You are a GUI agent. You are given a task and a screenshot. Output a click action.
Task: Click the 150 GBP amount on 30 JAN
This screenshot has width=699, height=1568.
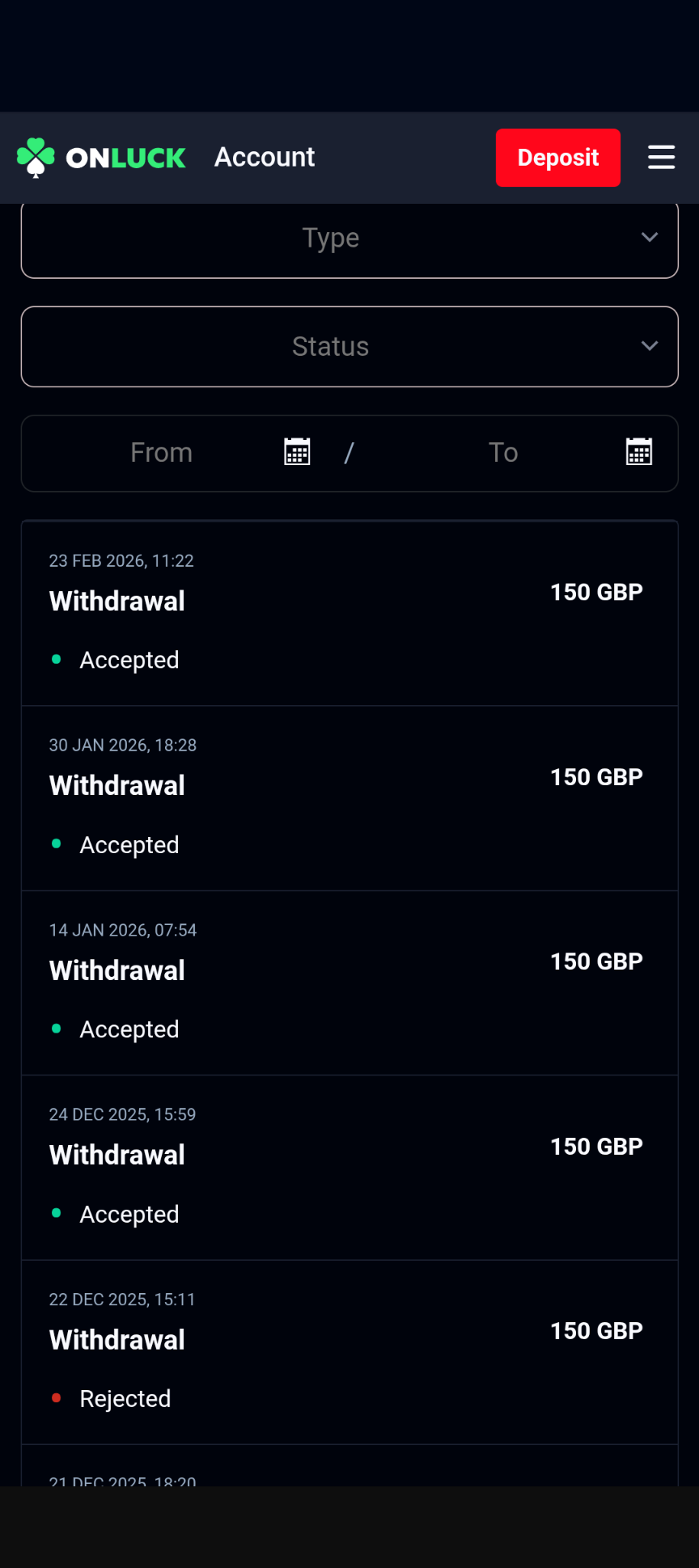596,777
